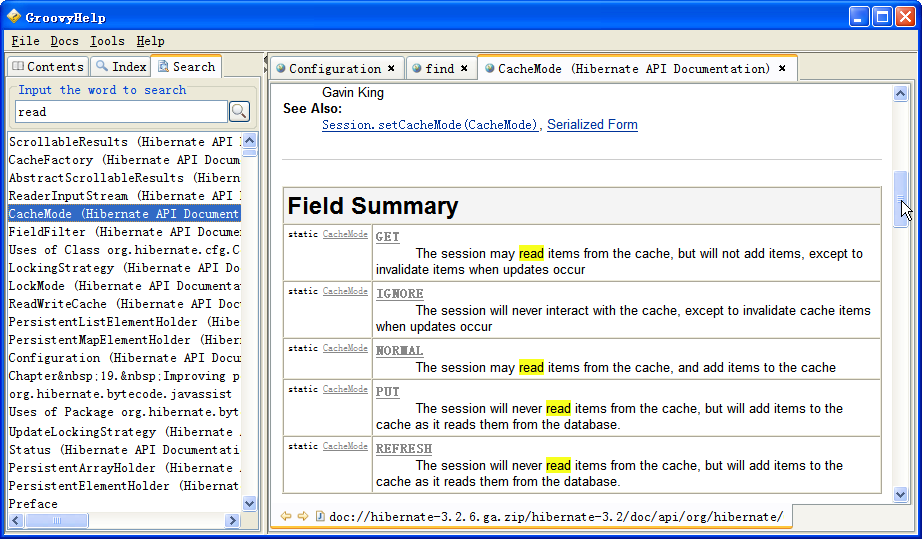Screen dimensions: 922x539
Task: Click the document icon beside the address
Action: click(320, 516)
